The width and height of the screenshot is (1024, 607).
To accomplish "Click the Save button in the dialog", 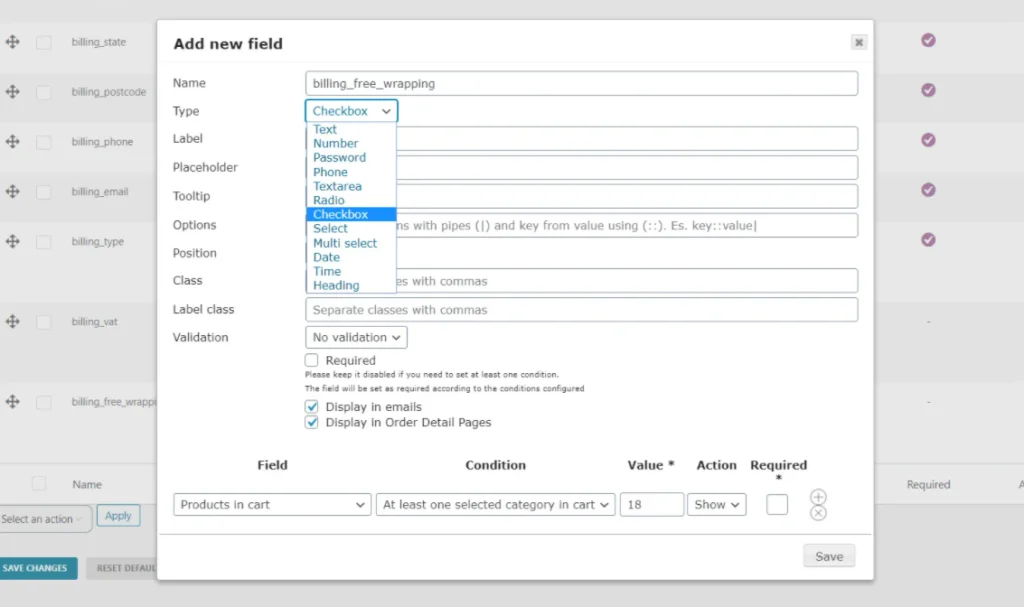I will (x=829, y=555).
